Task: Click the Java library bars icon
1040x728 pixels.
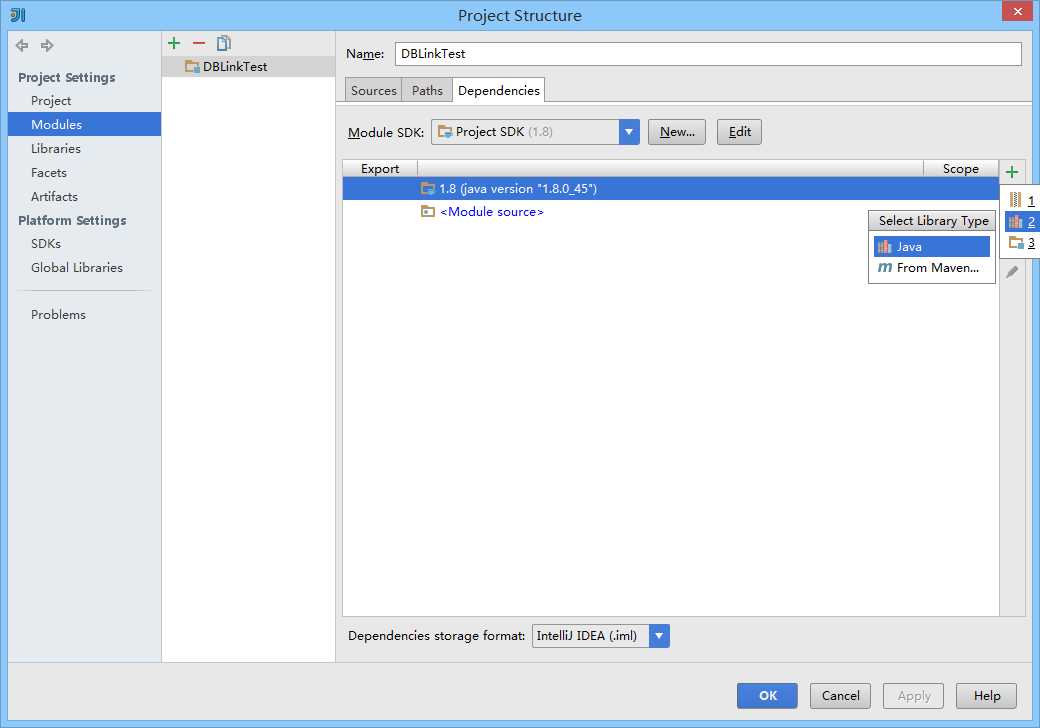Action: pos(884,247)
